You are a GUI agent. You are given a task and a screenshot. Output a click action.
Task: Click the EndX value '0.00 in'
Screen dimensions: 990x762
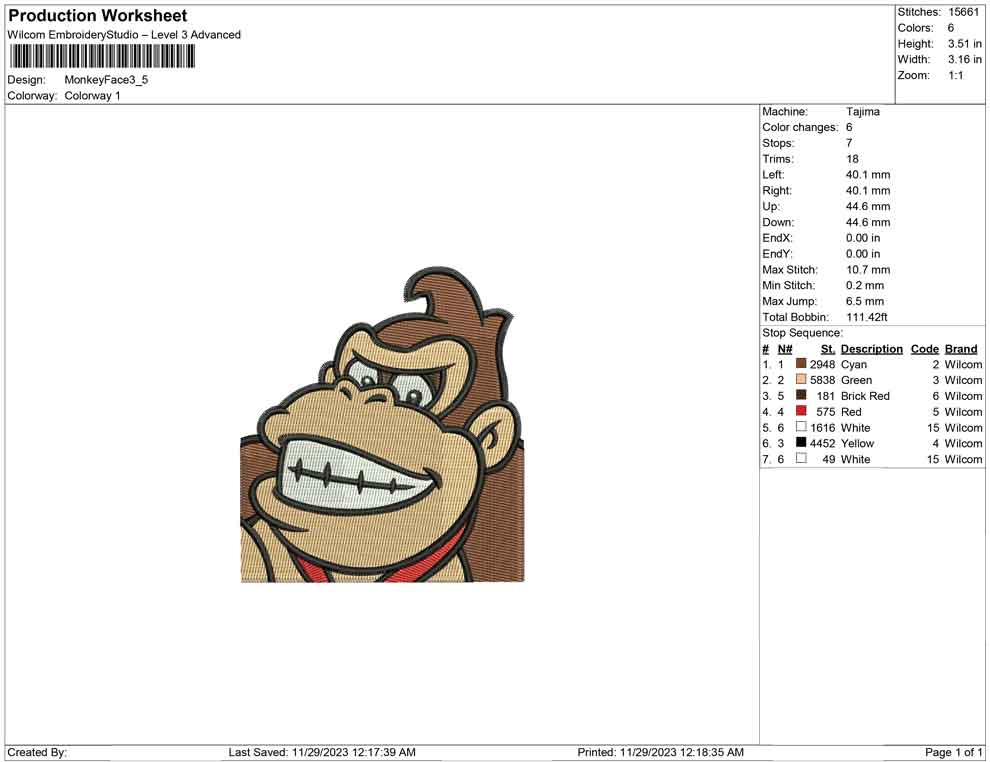click(863, 238)
